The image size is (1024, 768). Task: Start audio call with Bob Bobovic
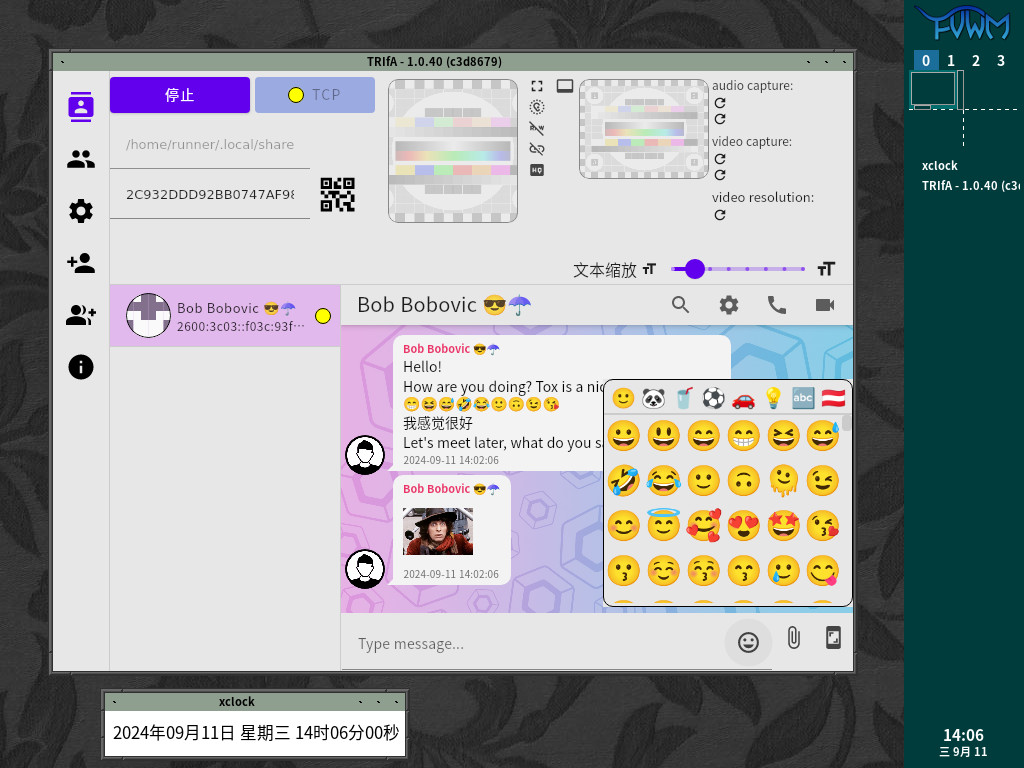point(776,305)
